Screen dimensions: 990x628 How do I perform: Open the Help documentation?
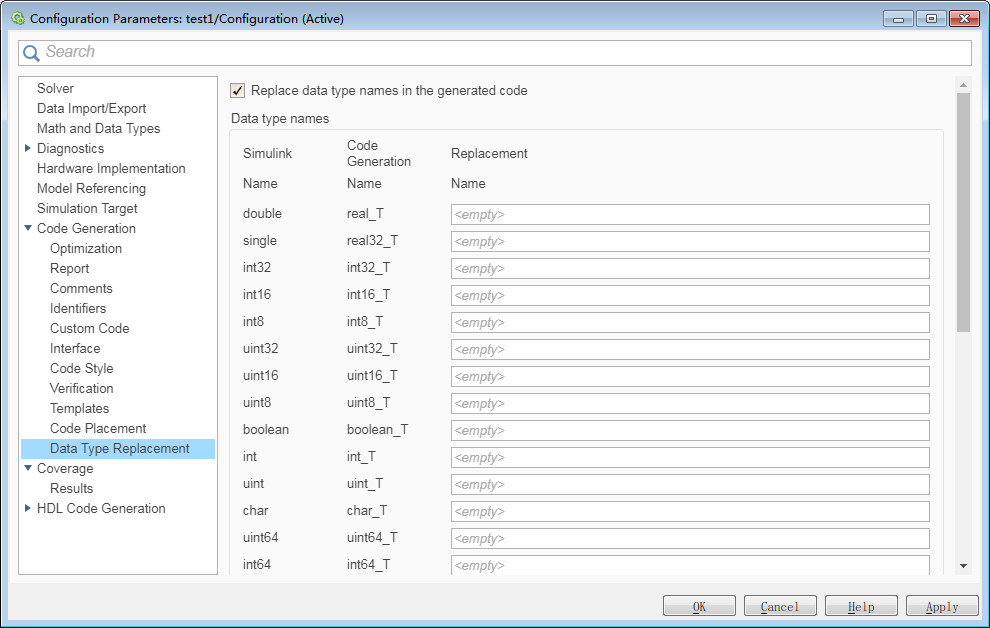click(860, 605)
